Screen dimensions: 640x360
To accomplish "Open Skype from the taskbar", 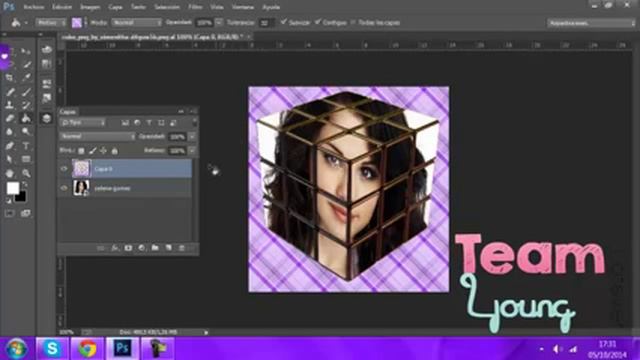I will tap(52, 349).
